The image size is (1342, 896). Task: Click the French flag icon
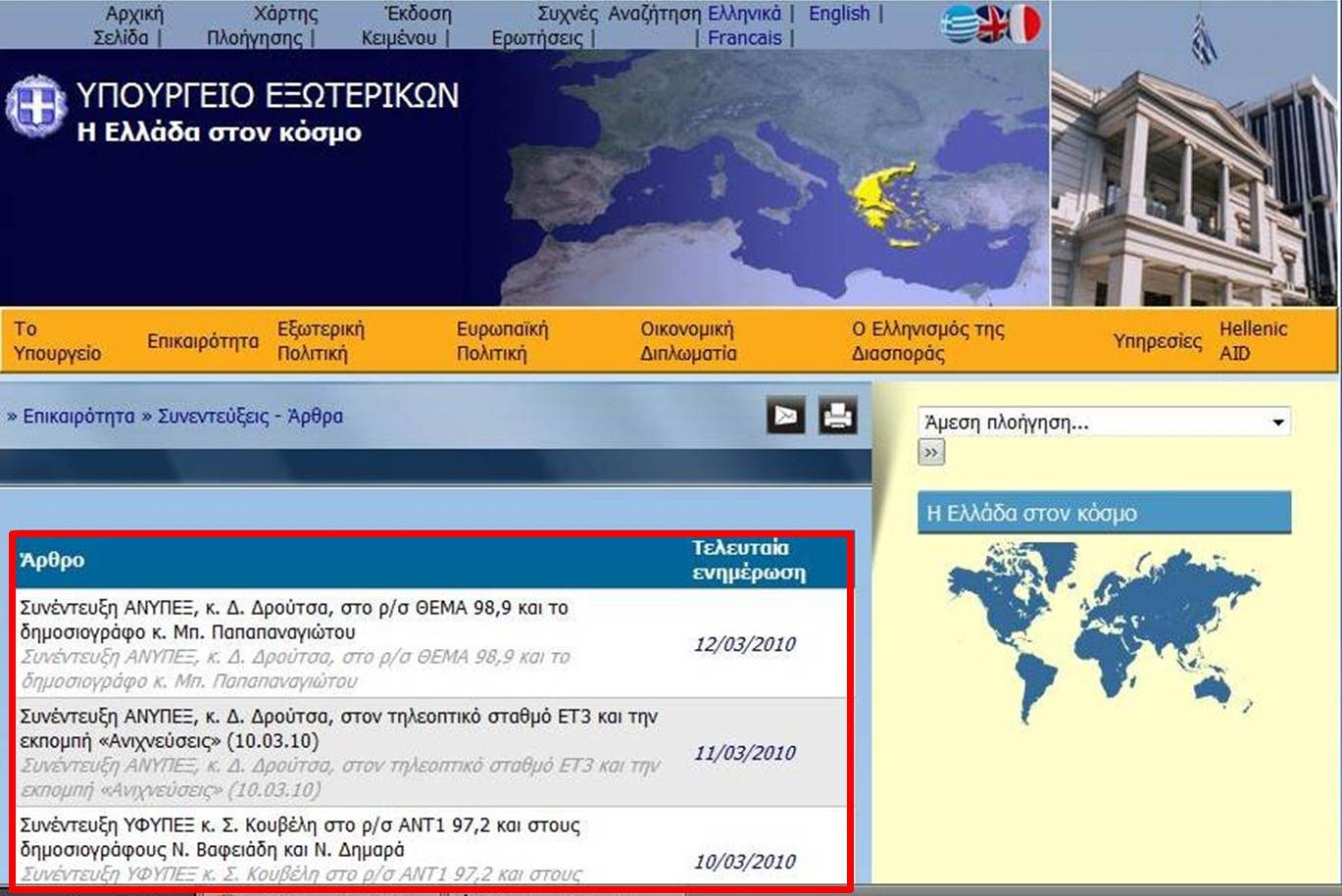pos(1024,24)
